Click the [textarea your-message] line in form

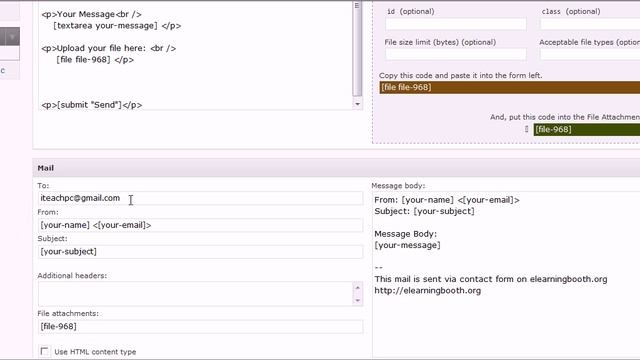point(117,26)
